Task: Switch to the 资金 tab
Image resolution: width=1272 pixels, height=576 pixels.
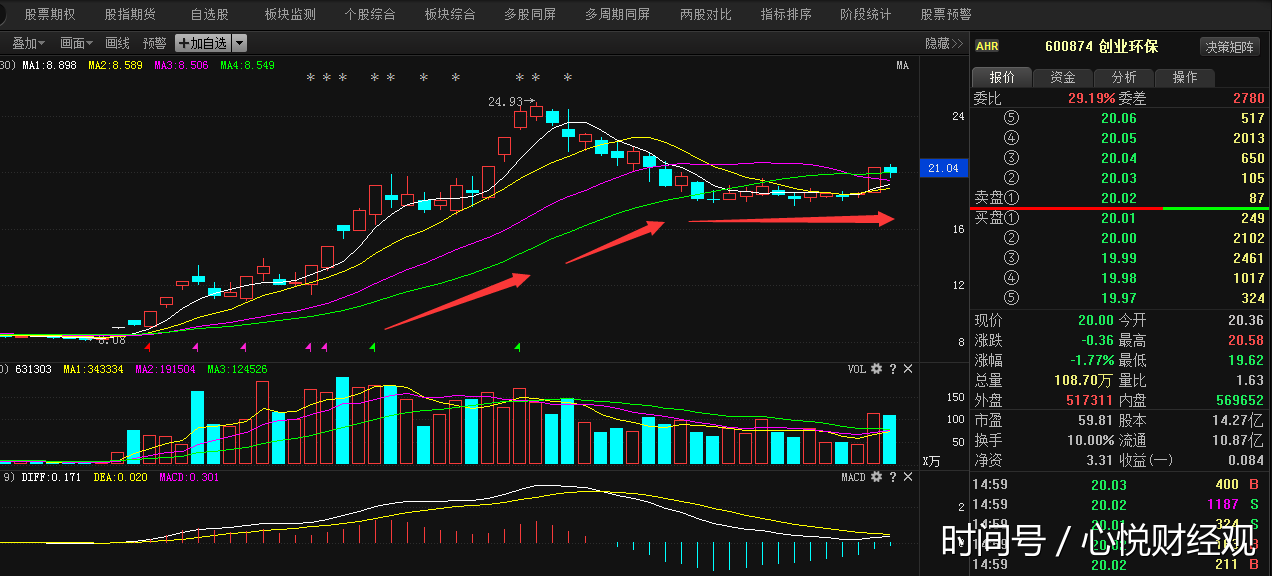Action: coord(1063,78)
